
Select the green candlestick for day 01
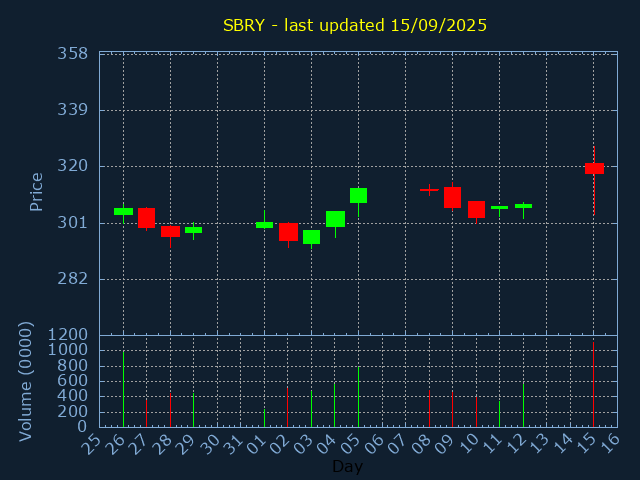click(264, 224)
